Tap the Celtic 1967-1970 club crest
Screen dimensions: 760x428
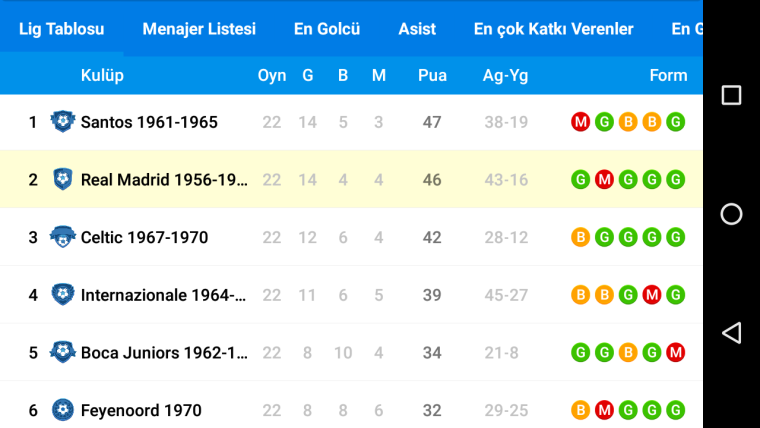click(x=63, y=237)
